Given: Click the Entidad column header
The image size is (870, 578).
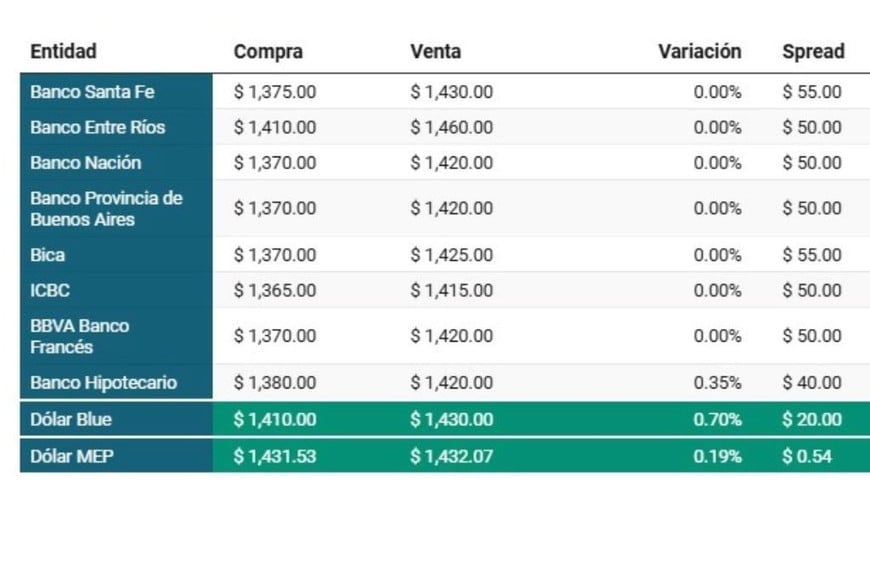Looking at the screenshot, I should (63, 52).
